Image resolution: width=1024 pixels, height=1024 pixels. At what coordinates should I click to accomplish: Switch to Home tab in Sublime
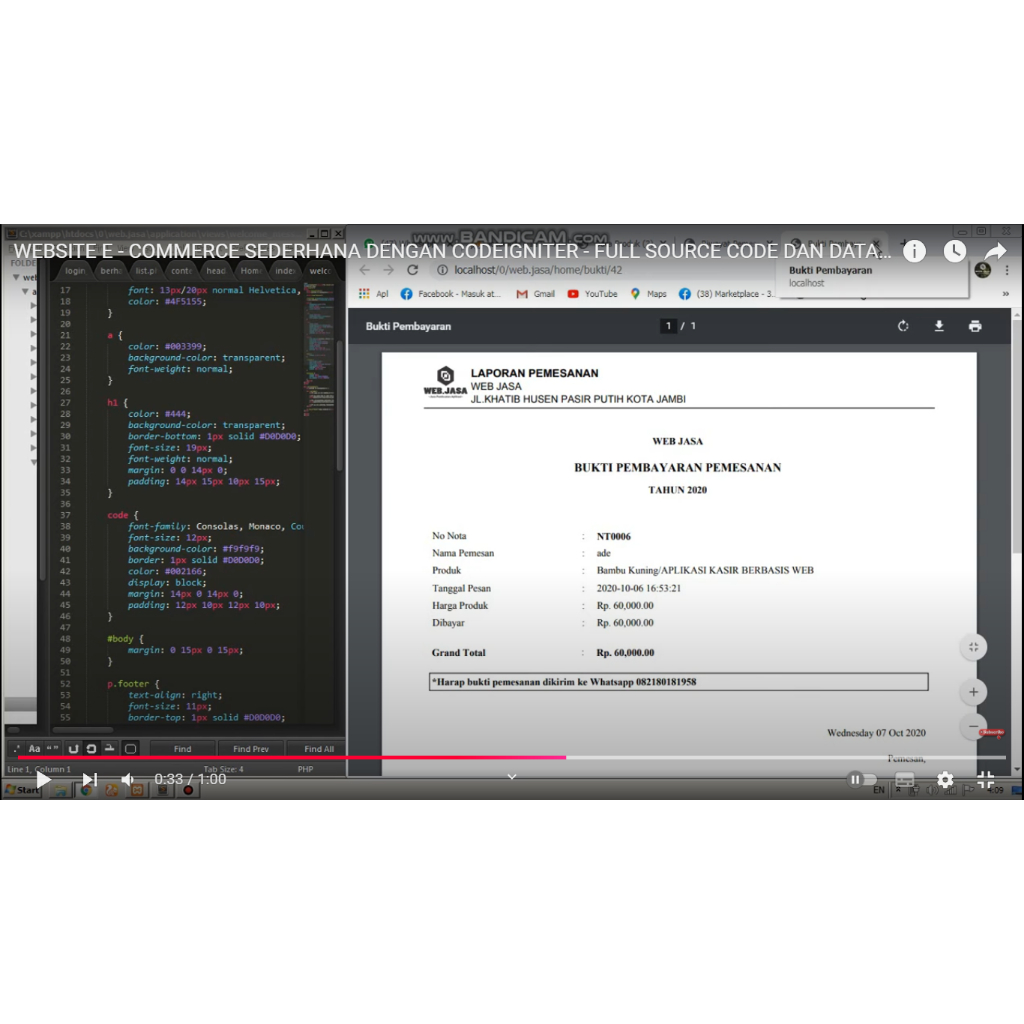250,270
